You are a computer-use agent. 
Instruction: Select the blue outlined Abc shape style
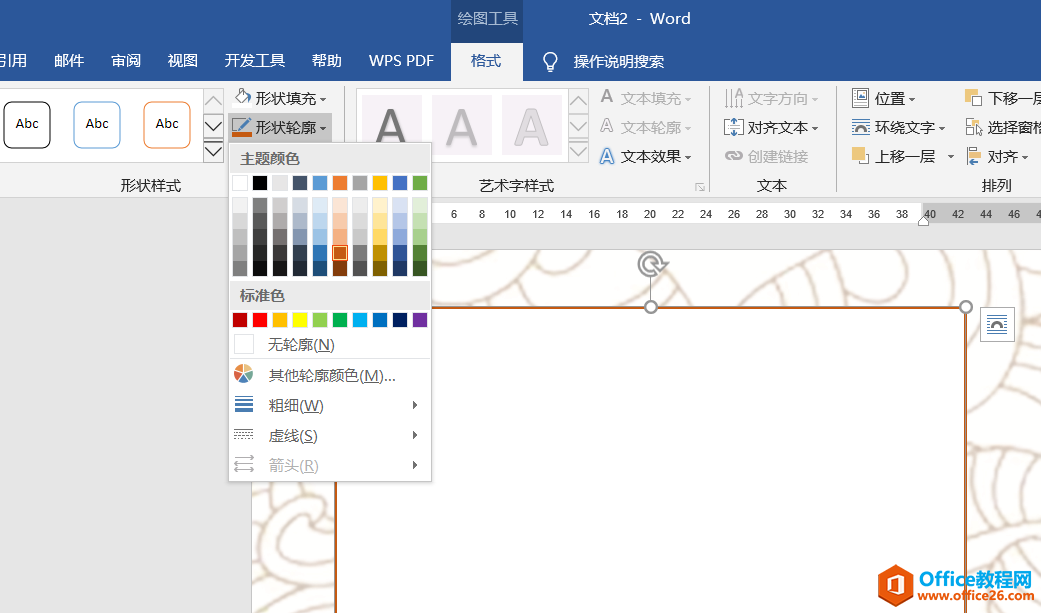coord(97,125)
